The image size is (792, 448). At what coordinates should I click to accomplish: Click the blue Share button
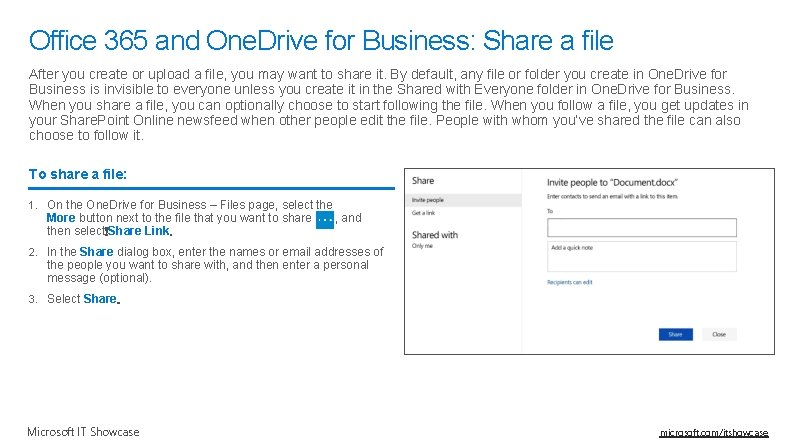pyautogui.click(x=675, y=334)
